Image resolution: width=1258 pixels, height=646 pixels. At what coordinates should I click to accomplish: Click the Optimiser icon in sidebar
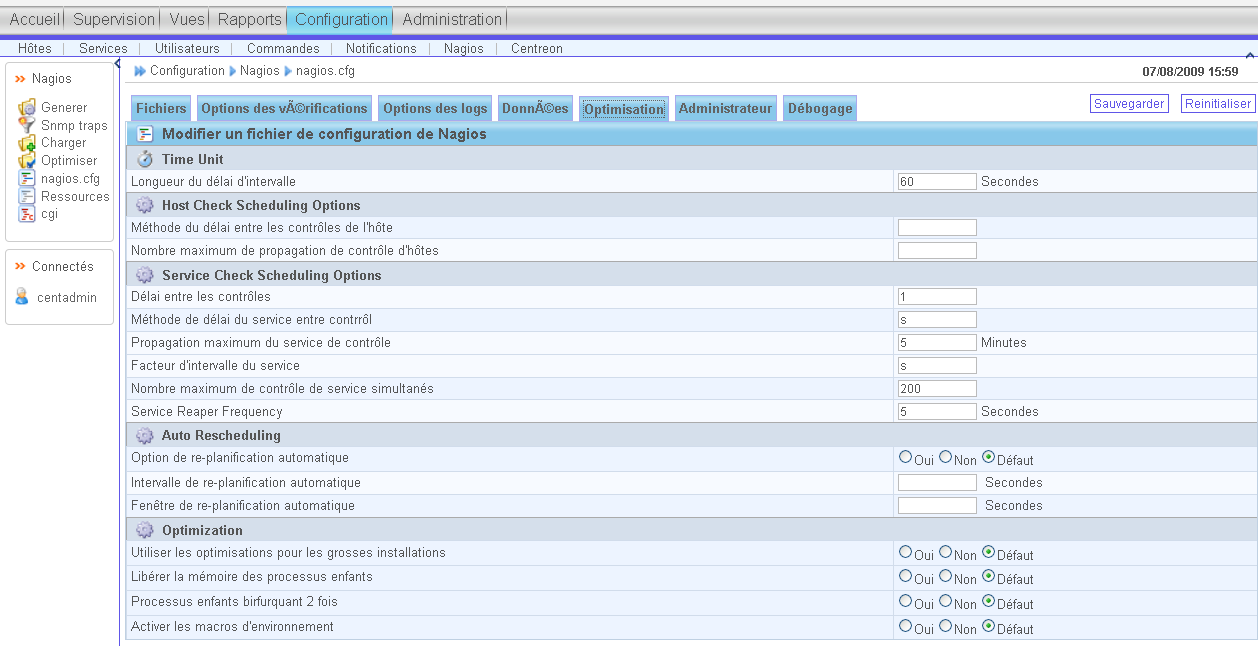pos(27,160)
